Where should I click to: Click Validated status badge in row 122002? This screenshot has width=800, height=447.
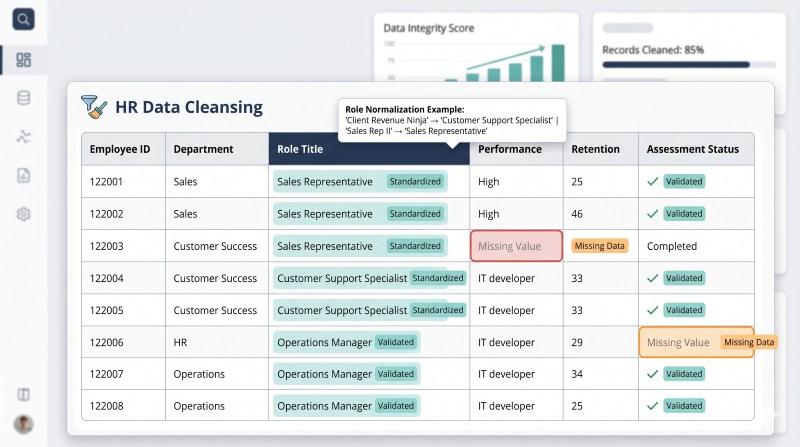click(684, 214)
